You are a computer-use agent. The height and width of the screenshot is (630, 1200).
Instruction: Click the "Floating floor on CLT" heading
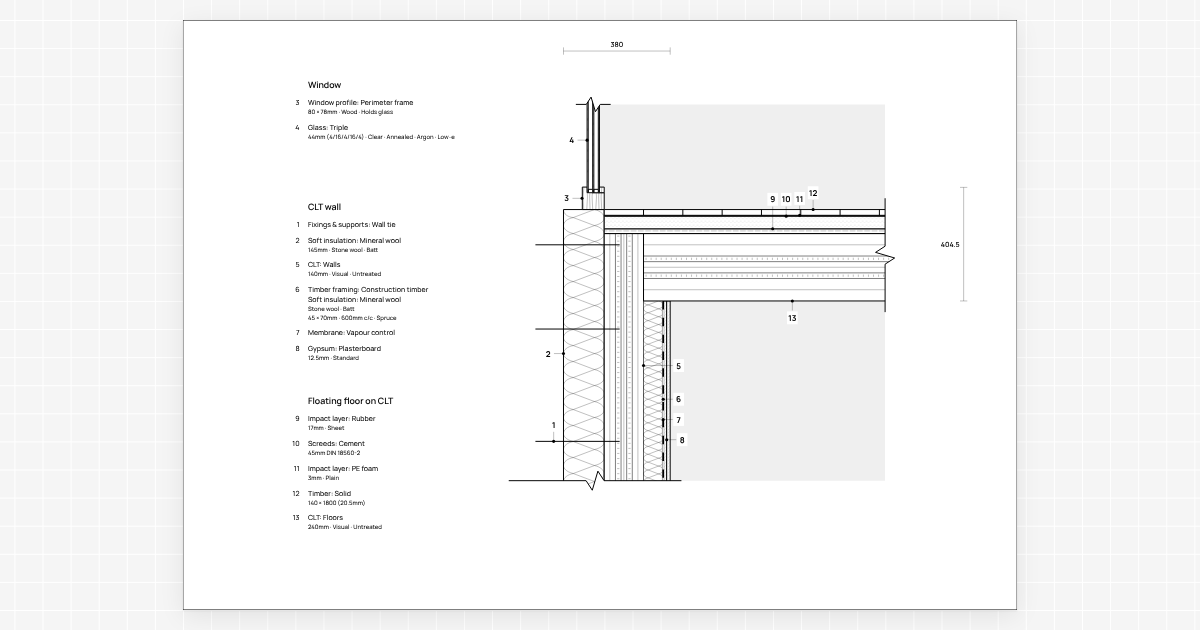pyautogui.click(x=350, y=400)
